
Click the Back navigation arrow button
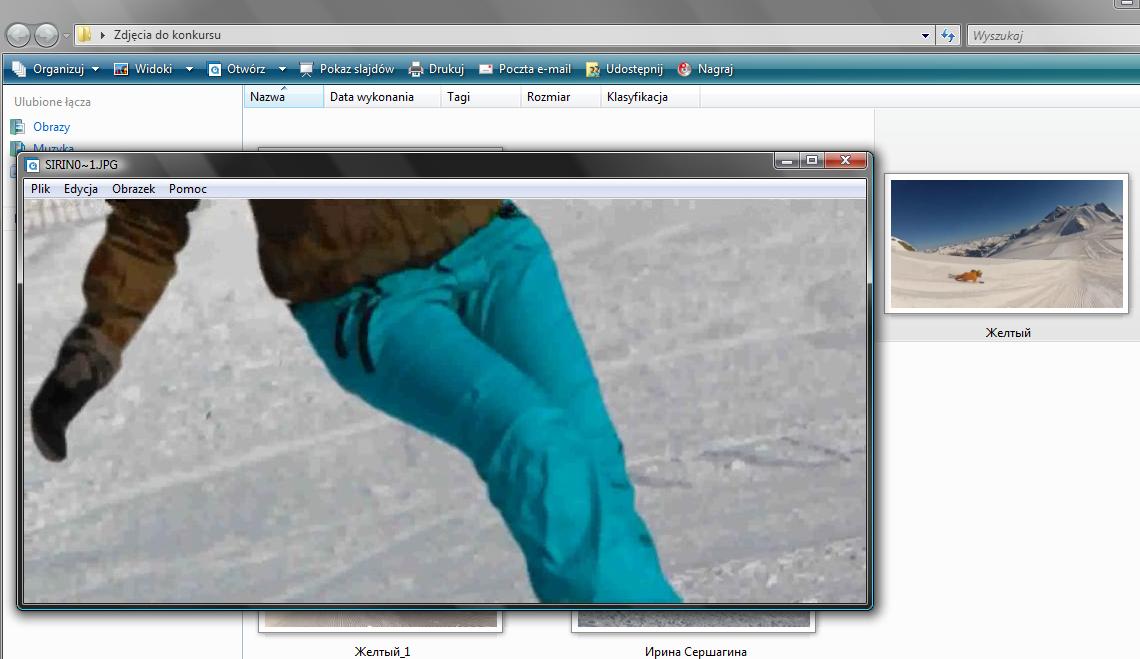click(x=18, y=35)
